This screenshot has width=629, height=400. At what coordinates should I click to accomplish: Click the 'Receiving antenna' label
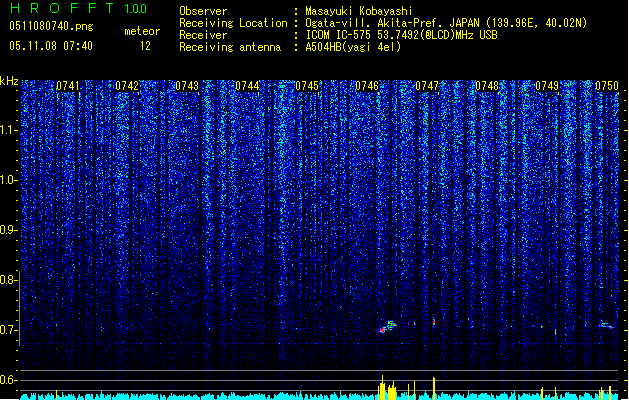pyautogui.click(x=230, y=47)
